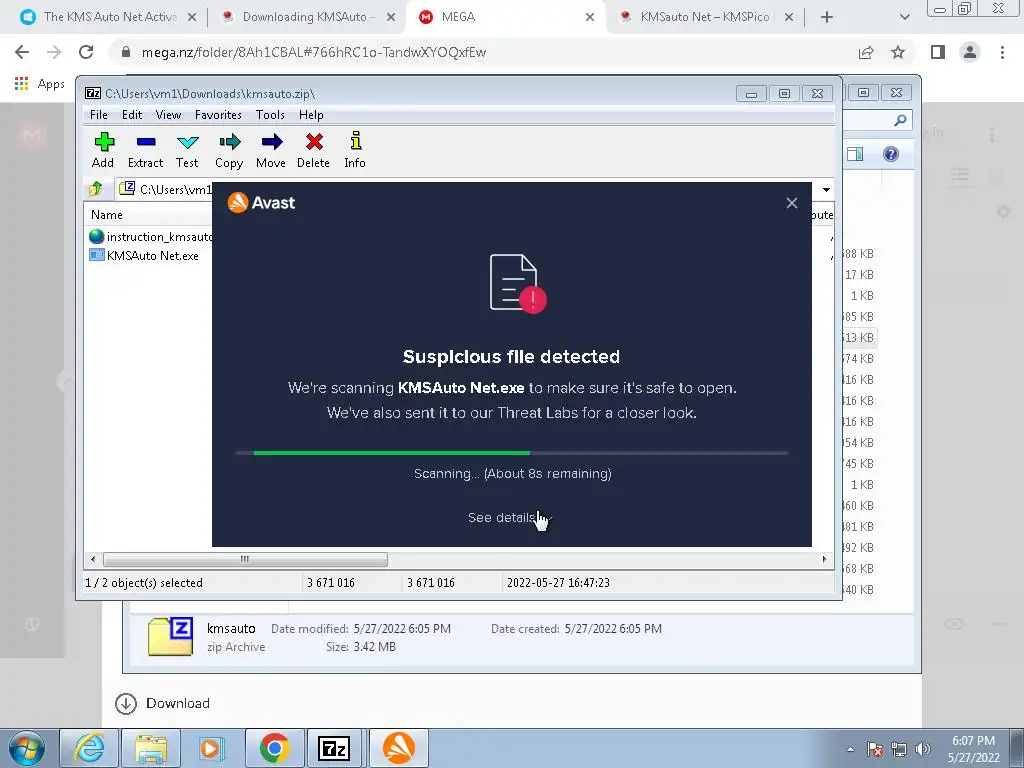Show hidden system tray icons

(x=850, y=750)
